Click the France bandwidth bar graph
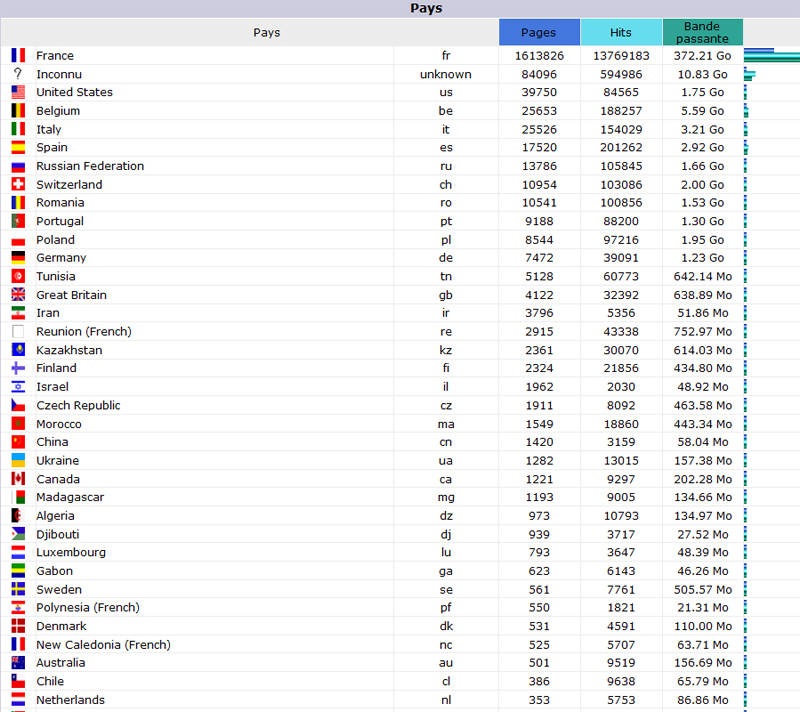 pos(772,55)
